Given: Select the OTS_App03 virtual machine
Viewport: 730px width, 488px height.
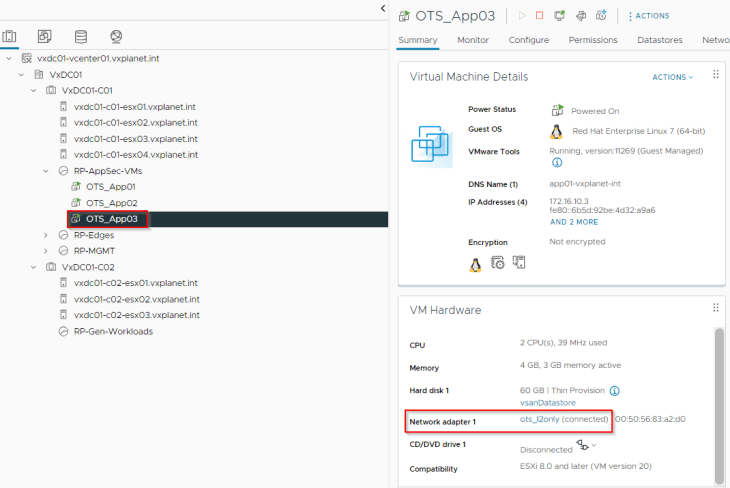Looking at the screenshot, I should click(x=111, y=219).
